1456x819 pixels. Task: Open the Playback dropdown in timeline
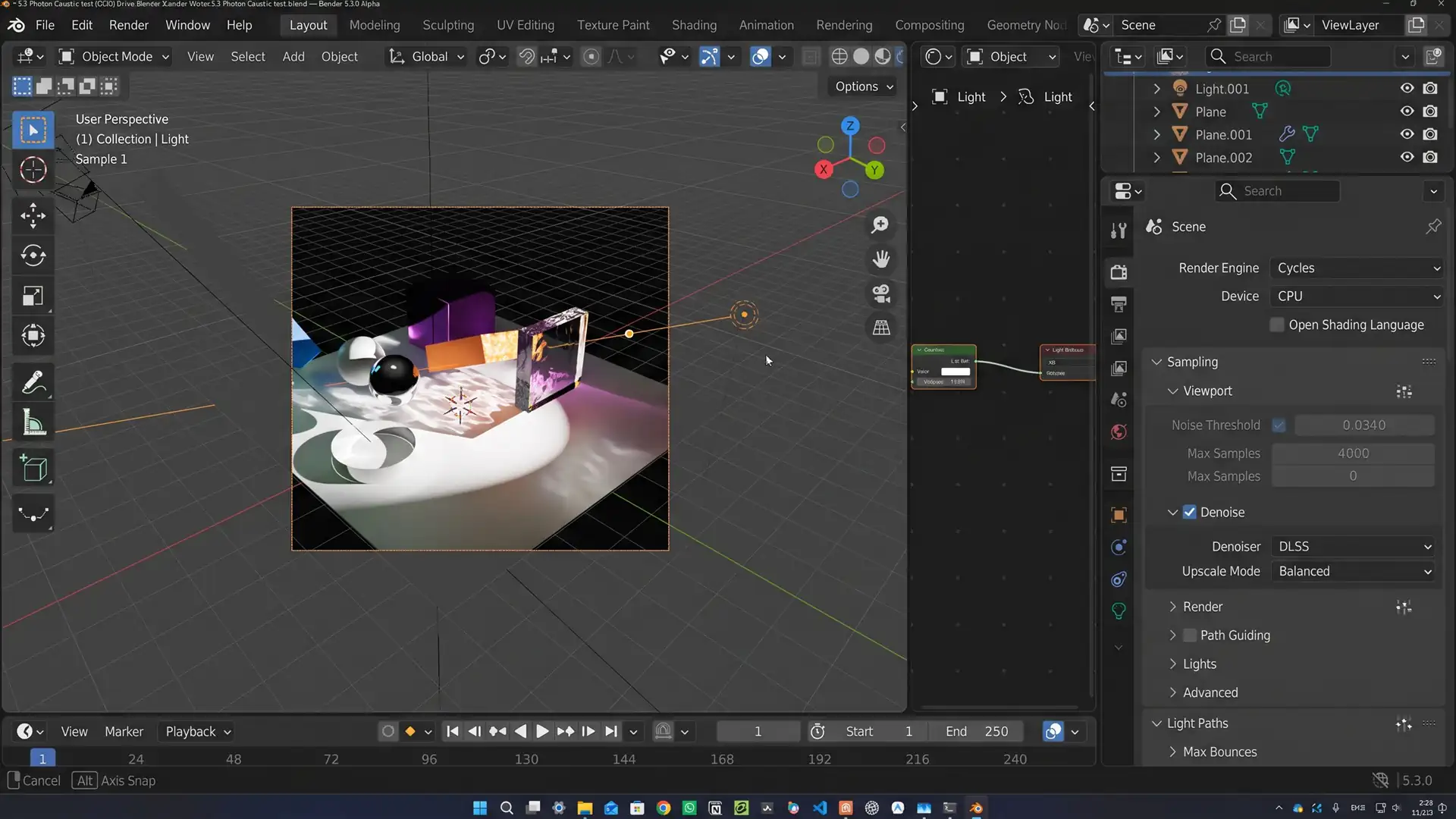point(198,732)
